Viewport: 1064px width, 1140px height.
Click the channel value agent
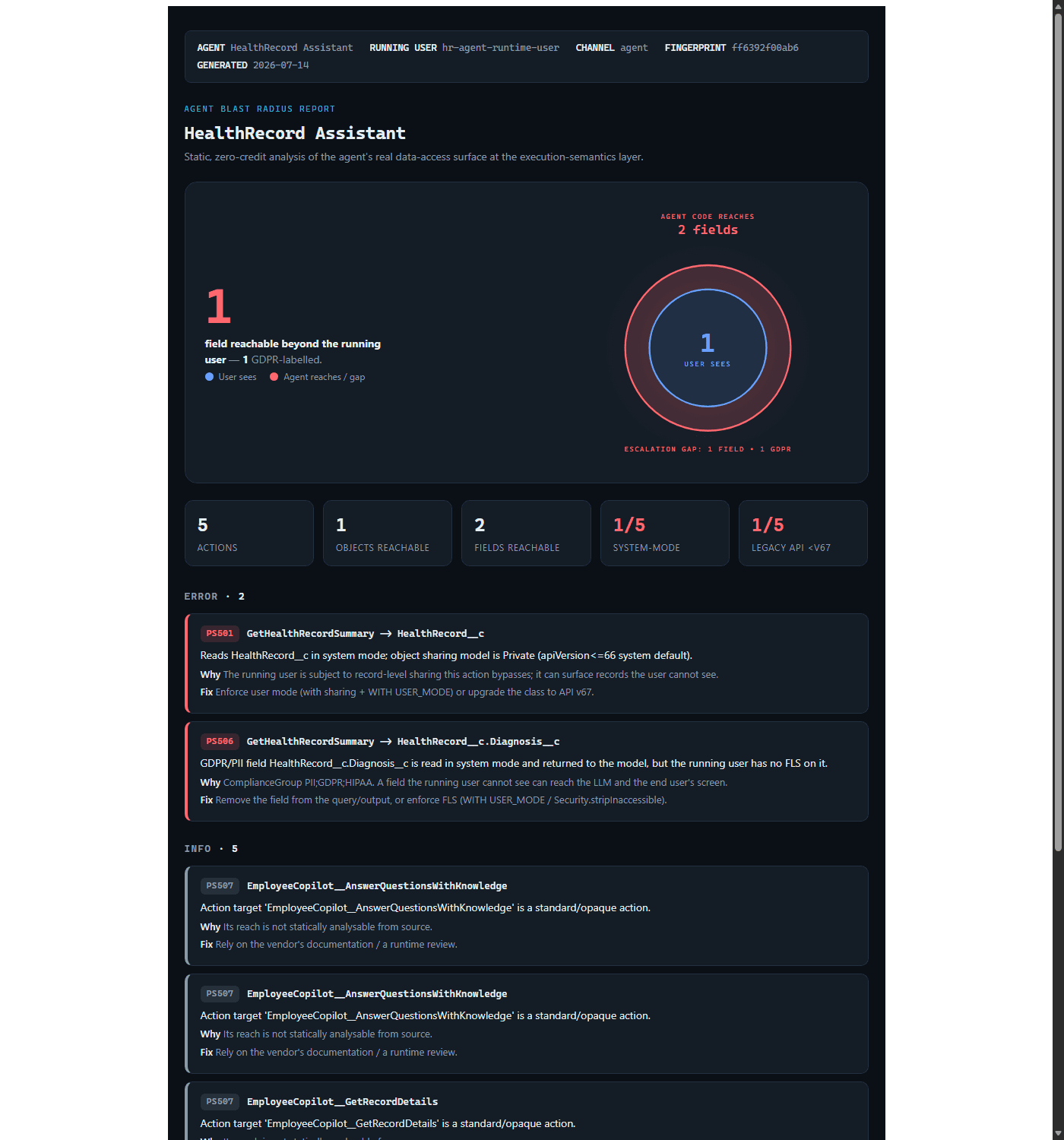[x=634, y=47]
